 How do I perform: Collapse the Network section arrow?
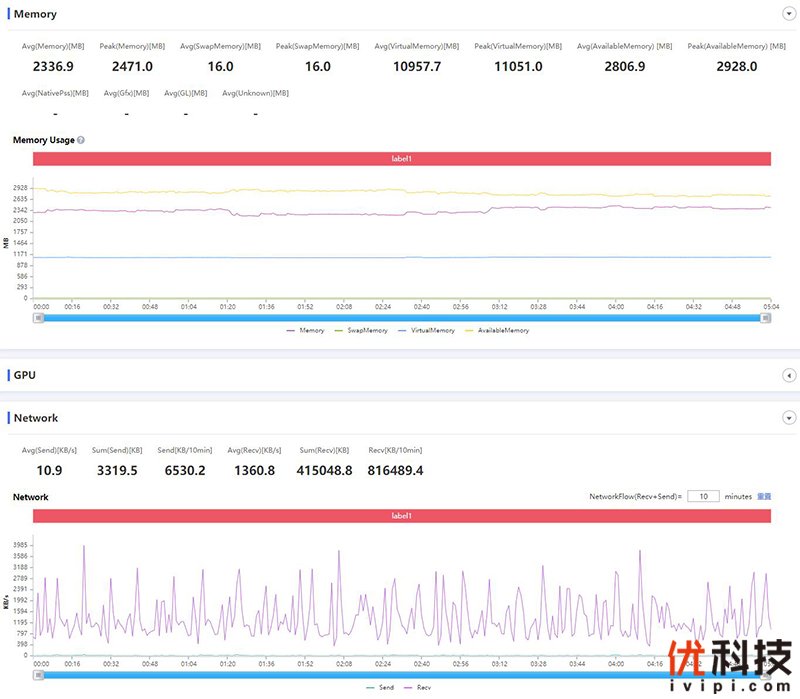coord(789,418)
